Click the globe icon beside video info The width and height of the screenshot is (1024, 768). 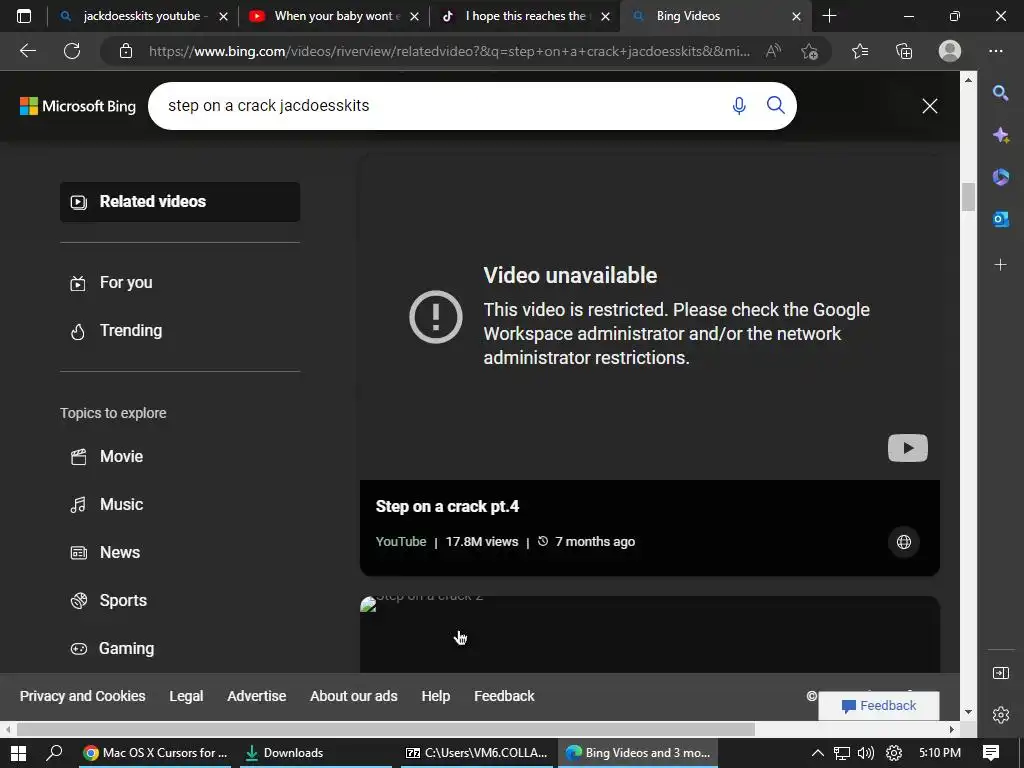click(x=904, y=542)
